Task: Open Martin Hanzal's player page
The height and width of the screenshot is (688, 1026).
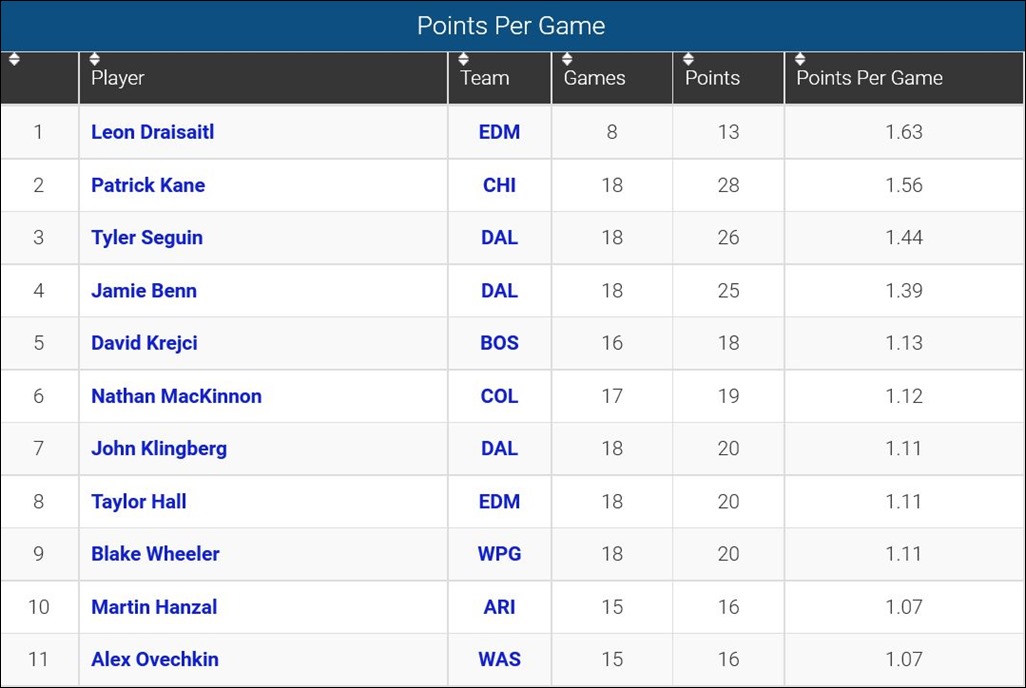Action: (153, 607)
